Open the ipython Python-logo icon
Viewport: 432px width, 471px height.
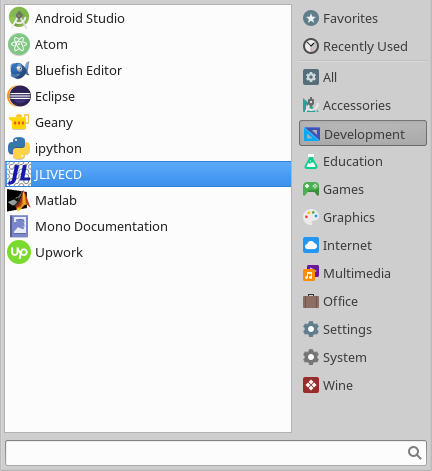coord(19,148)
